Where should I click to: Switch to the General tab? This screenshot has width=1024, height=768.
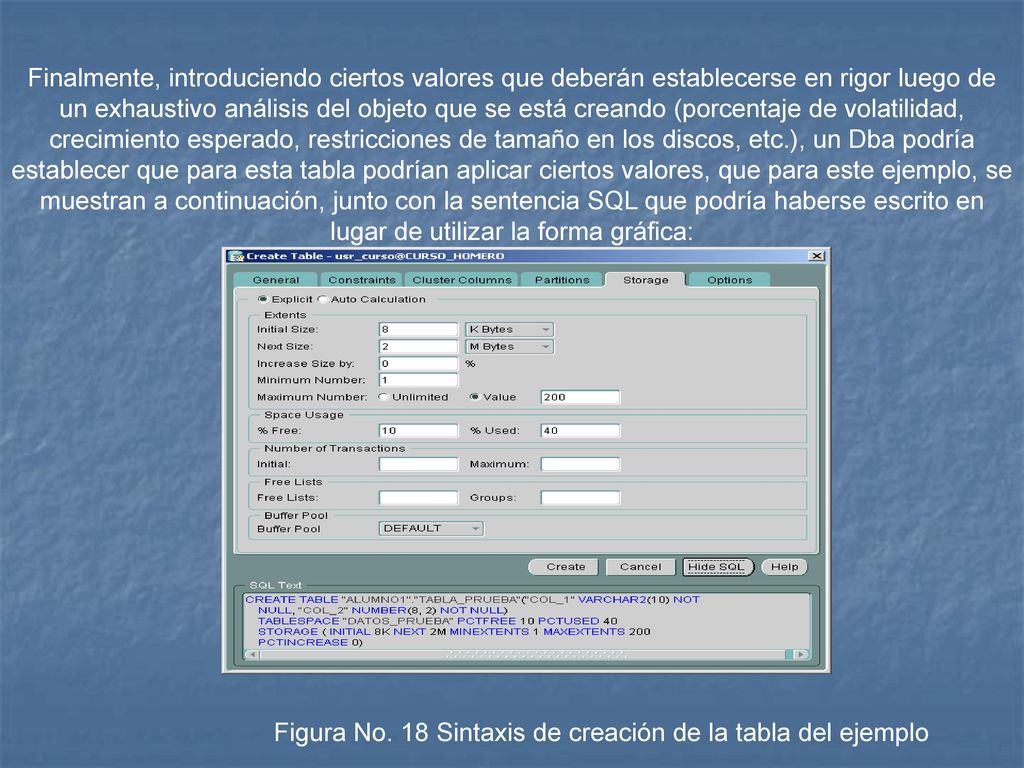pos(276,280)
